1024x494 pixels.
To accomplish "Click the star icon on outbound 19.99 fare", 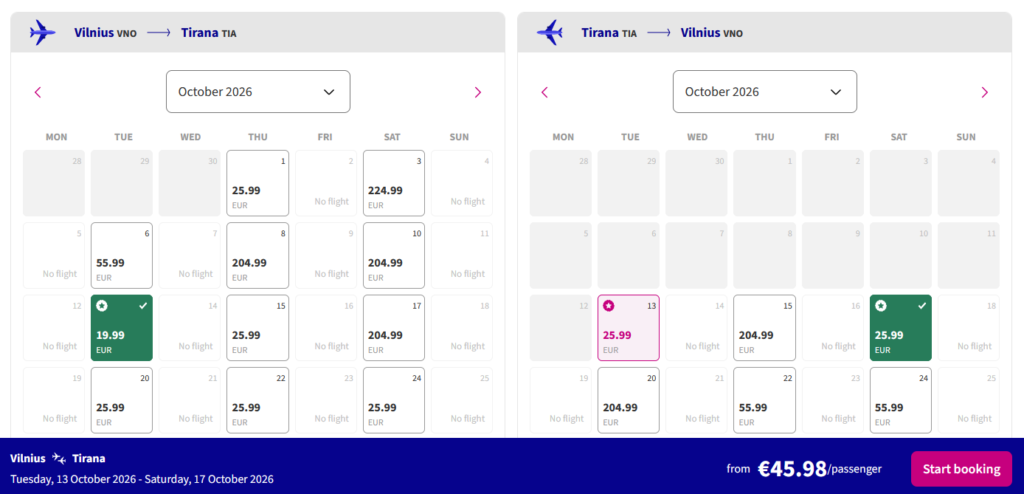I will click(102, 305).
